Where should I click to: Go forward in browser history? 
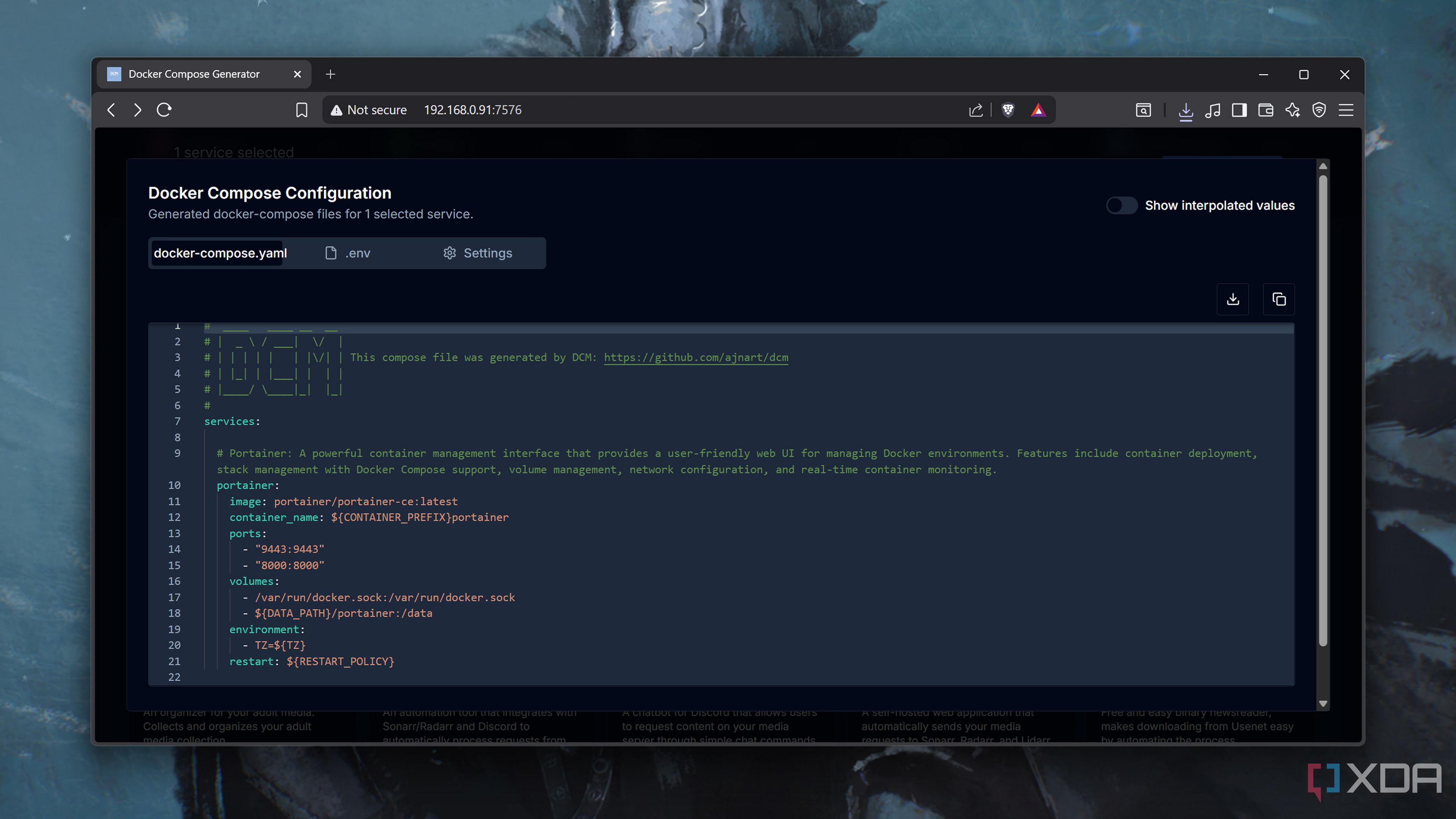tap(137, 110)
